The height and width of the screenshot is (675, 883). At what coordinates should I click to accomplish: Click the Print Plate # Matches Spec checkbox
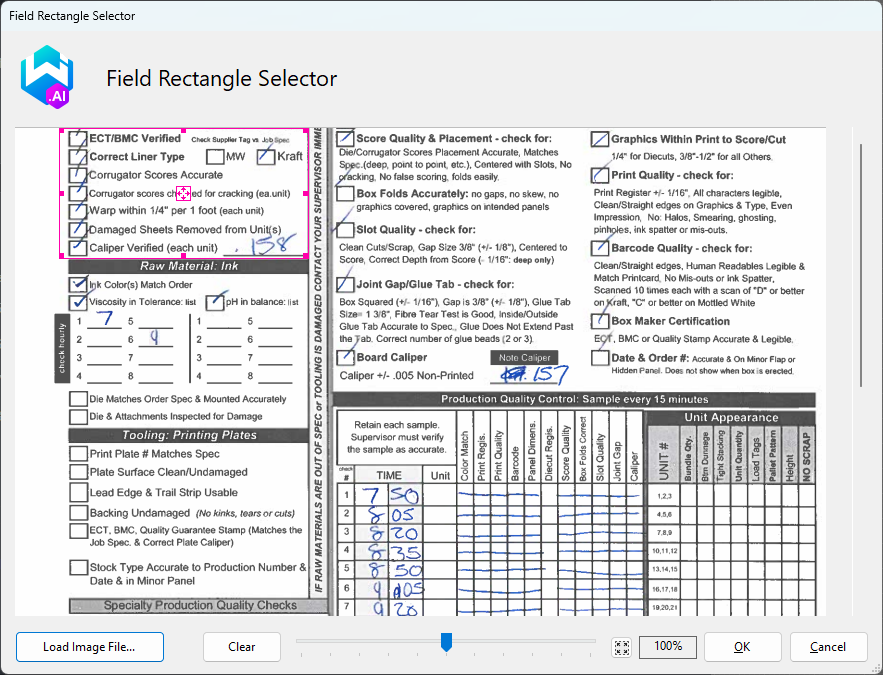(78, 454)
